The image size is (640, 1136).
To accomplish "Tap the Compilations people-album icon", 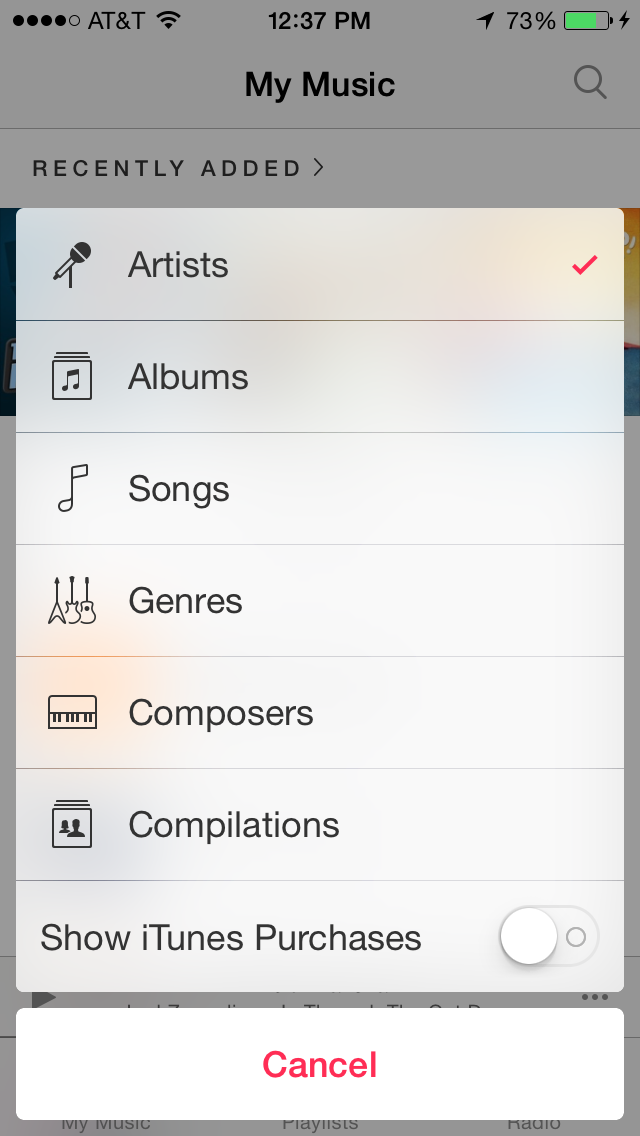I will [x=72, y=824].
